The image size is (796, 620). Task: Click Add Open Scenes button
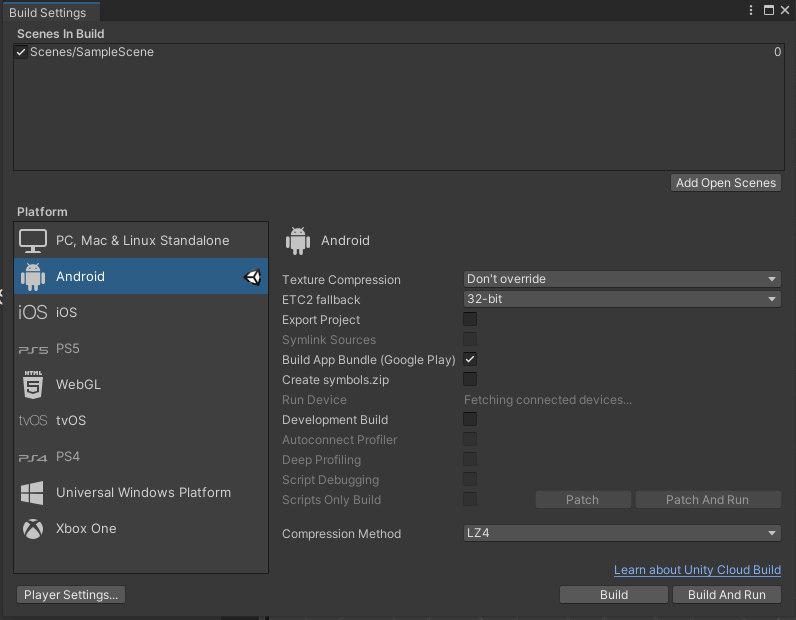click(725, 183)
